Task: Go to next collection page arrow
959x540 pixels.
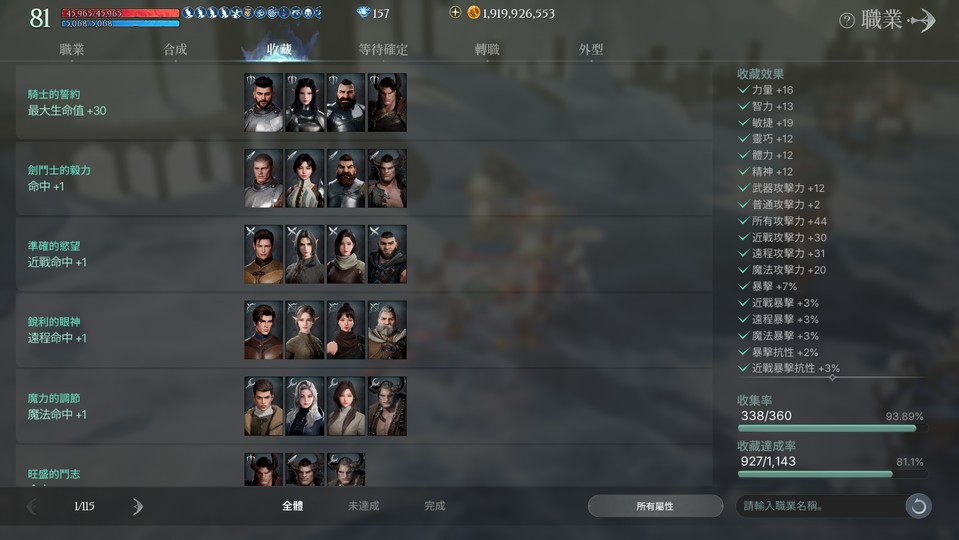Action: coord(138,506)
